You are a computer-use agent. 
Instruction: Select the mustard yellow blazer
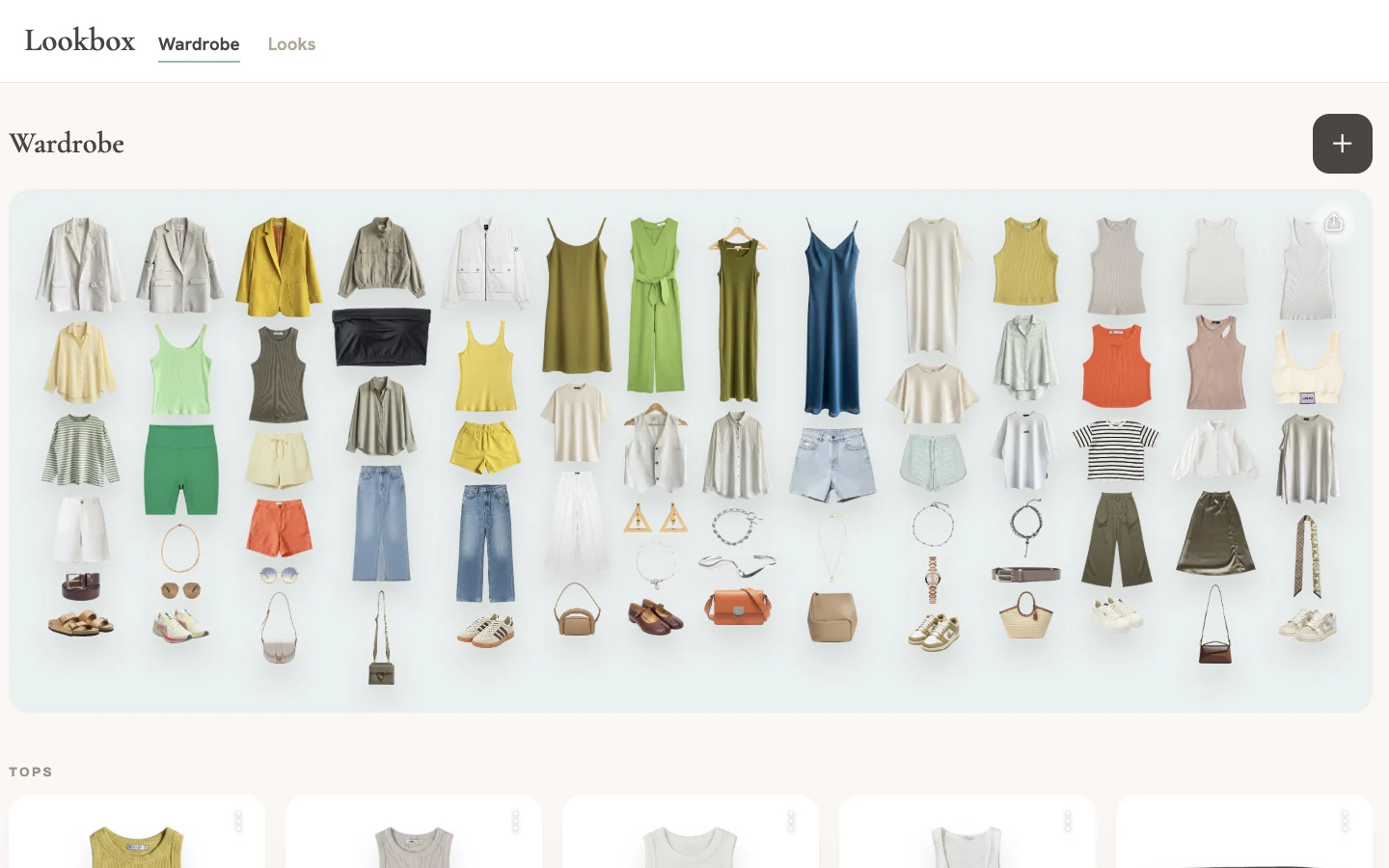[x=279, y=267]
